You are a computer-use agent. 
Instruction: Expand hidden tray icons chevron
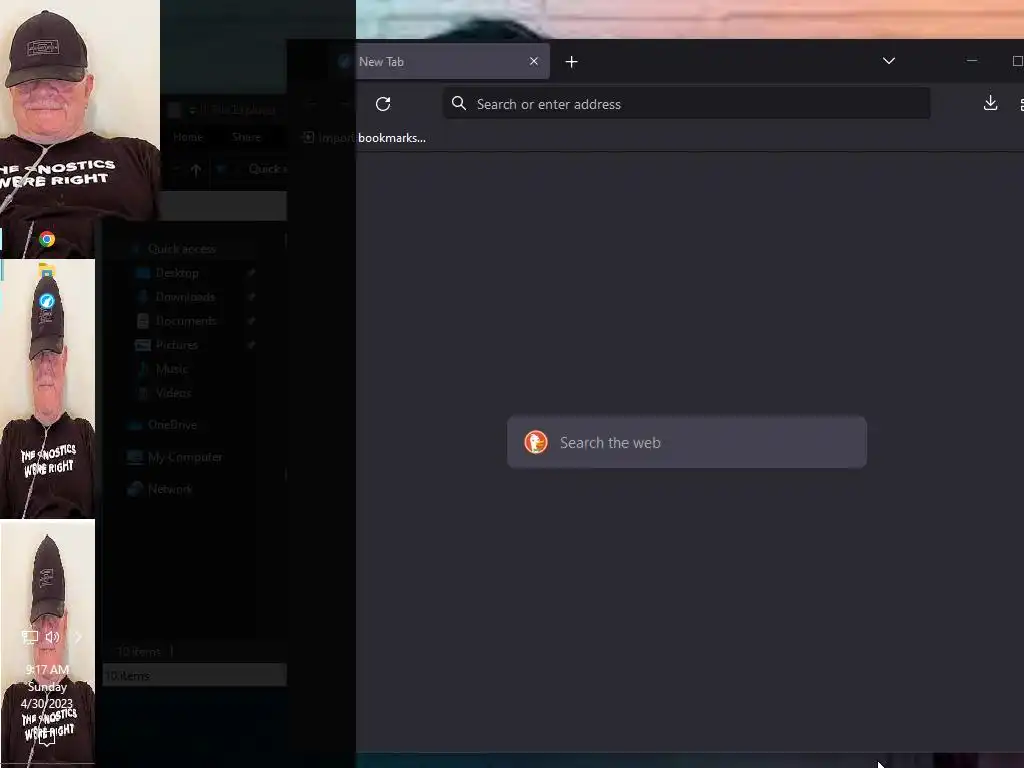click(x=78, y=637)
